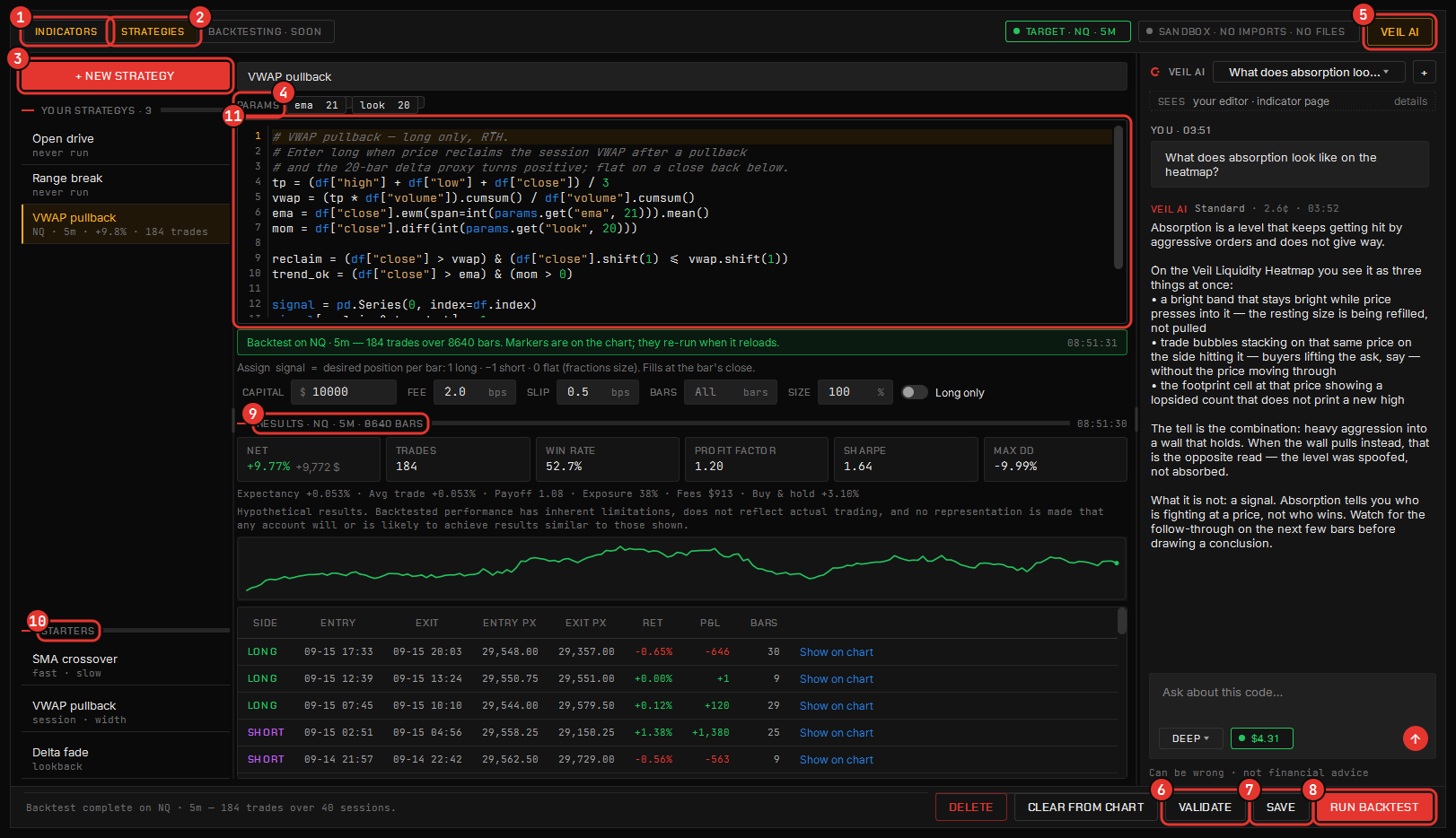This screenshot has height=838, width=1456.
Task: Show on chart for 09-15 17:33 trade
Action: tap(836, 652)
